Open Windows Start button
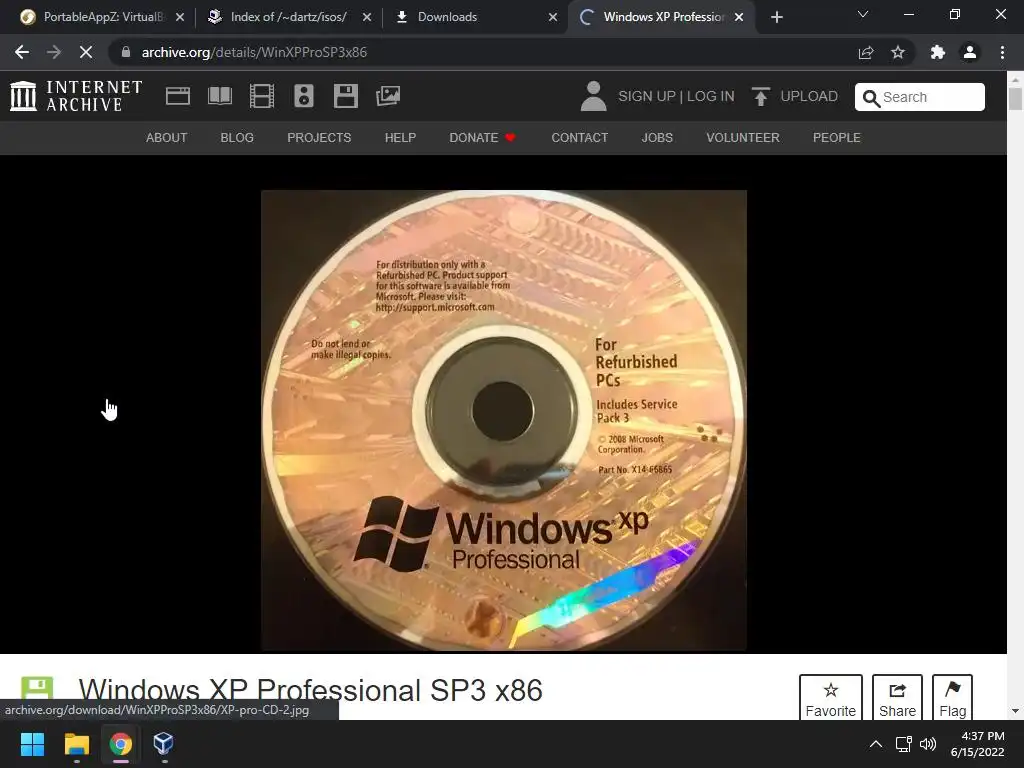This screenshot has width=1024, height=768. click(32, 743)
